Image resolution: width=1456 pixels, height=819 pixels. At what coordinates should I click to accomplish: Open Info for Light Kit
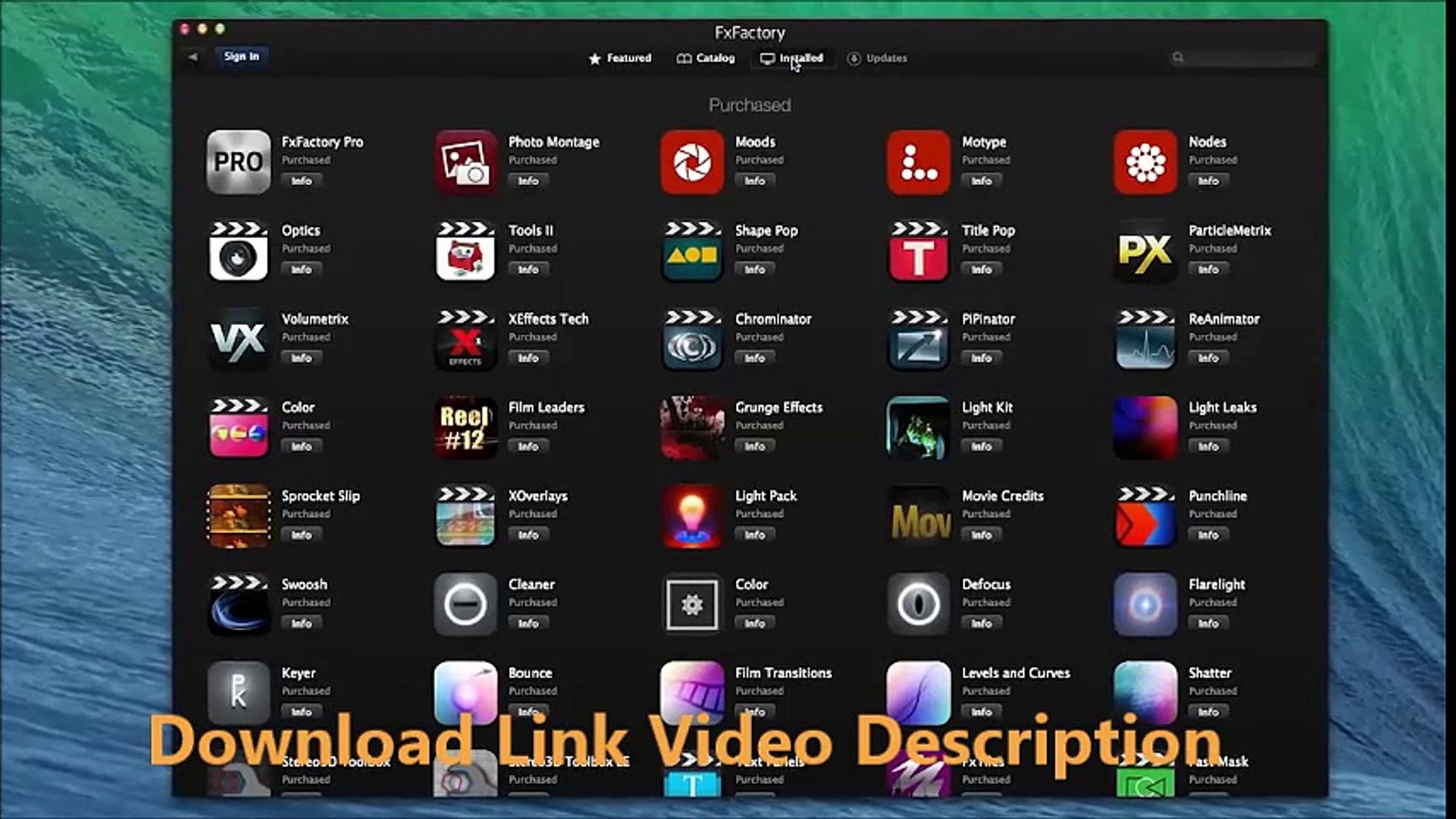pos(982,447)
